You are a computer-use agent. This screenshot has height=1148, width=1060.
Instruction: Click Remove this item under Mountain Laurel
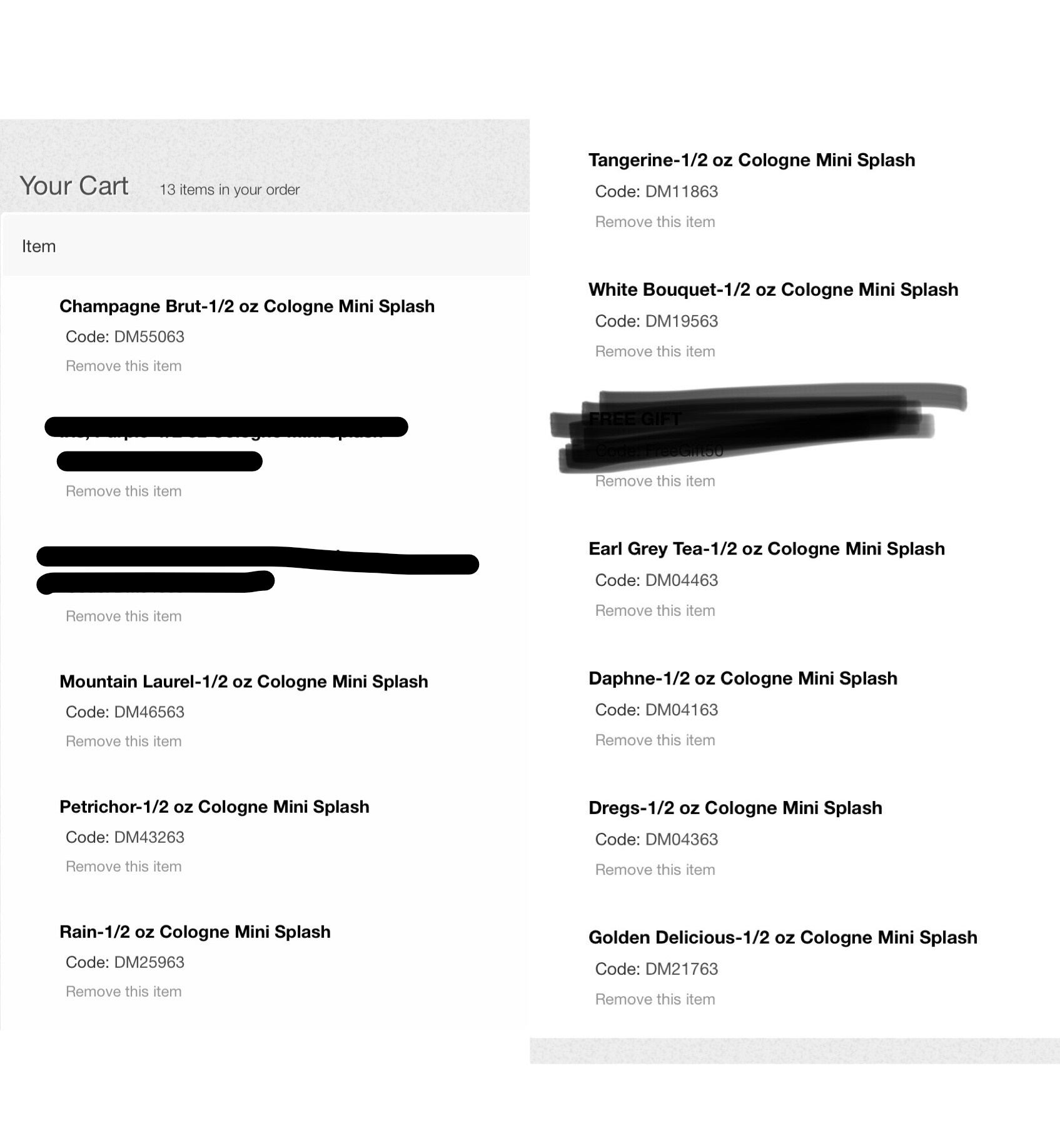pos(123,742)
